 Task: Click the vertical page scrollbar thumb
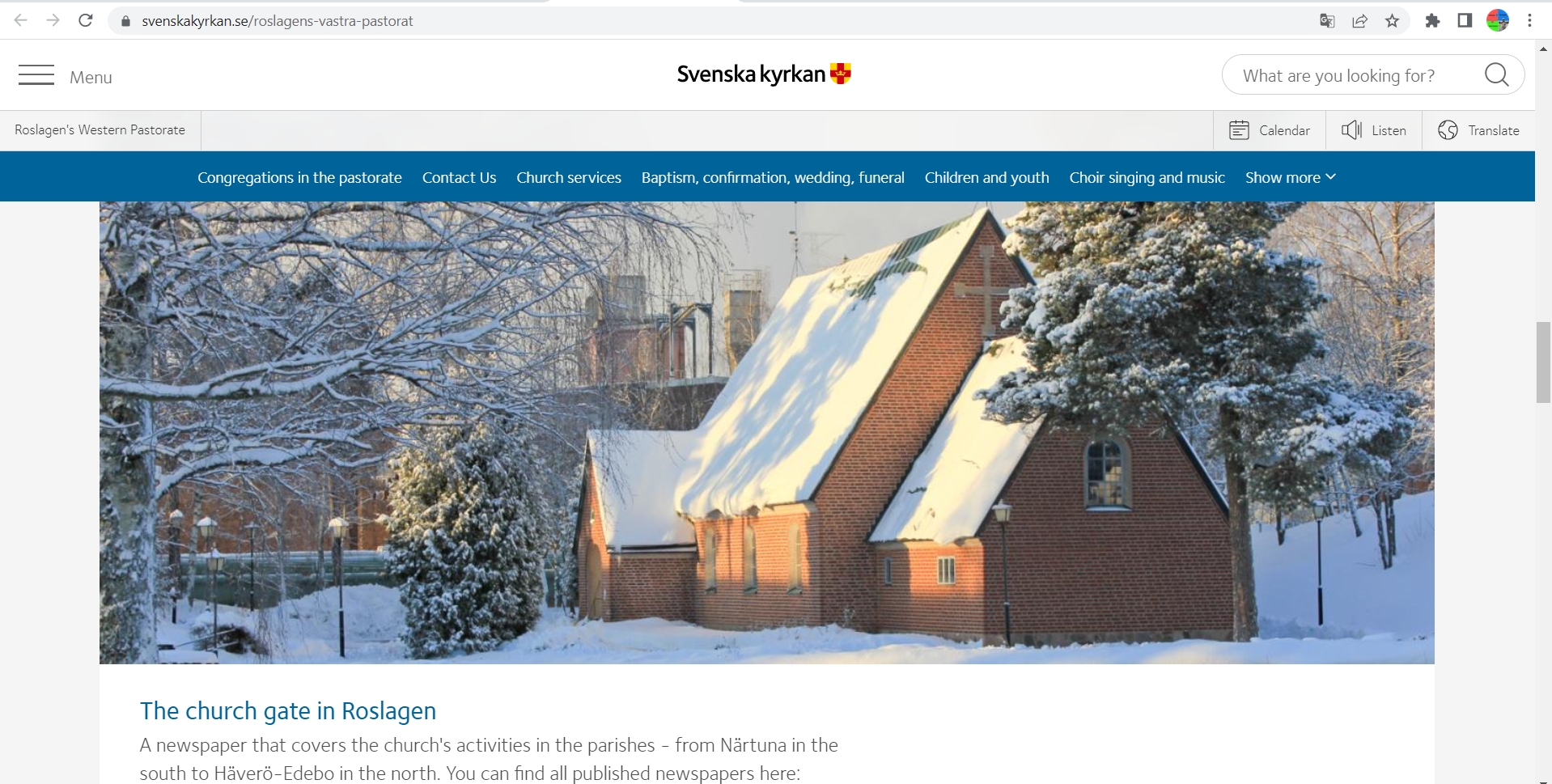pyautogui.click(x=1543, y=362)
